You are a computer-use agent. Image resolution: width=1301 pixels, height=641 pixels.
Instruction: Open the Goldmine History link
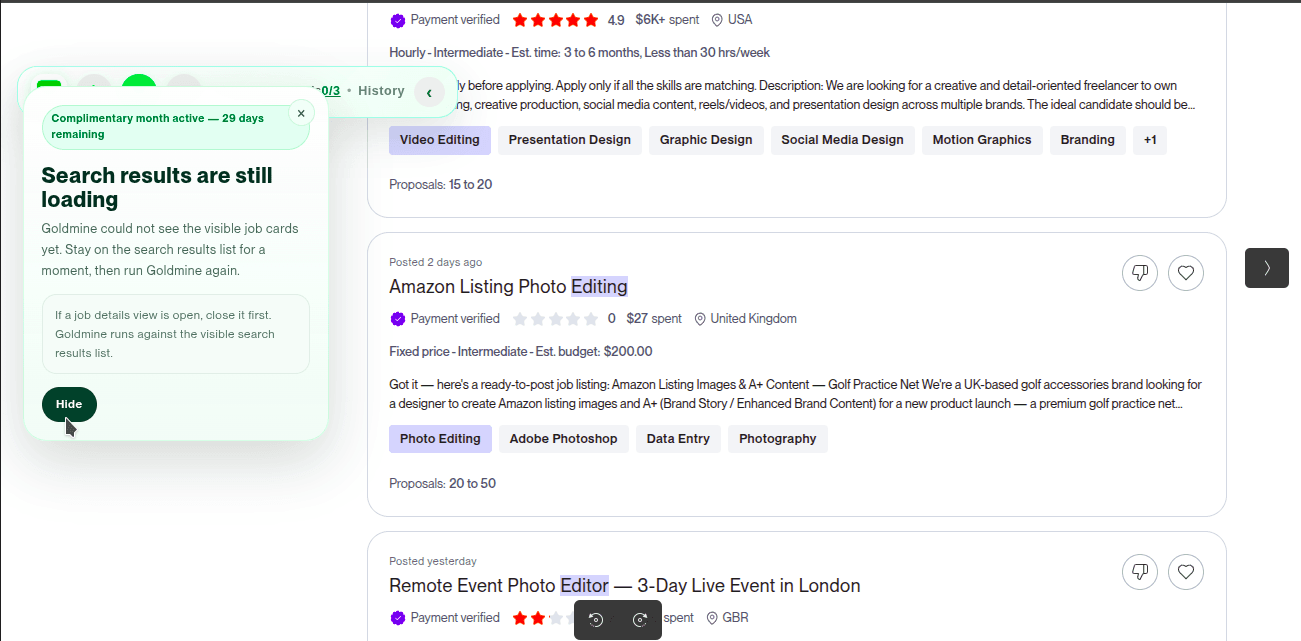381,91
